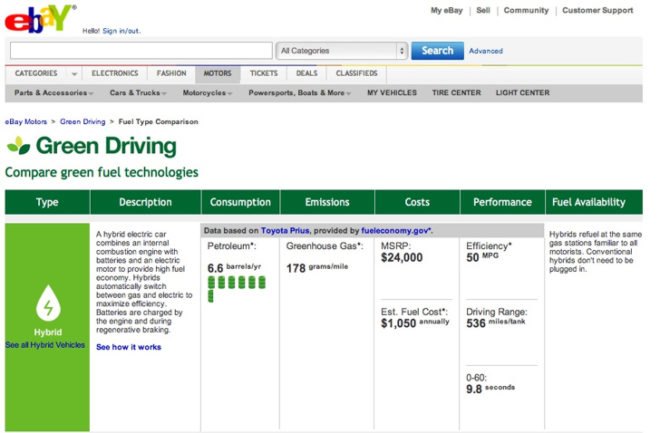Click in the search input field

[141, 50]
